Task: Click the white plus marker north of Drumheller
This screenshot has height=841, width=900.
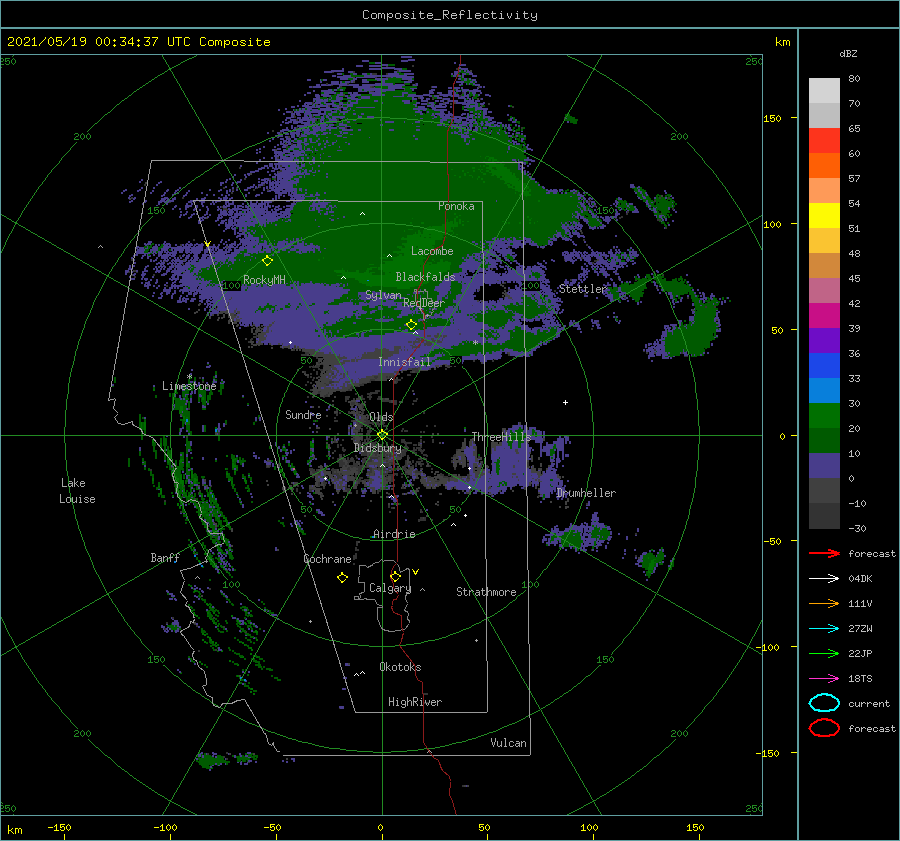Action: click(565, 402)
